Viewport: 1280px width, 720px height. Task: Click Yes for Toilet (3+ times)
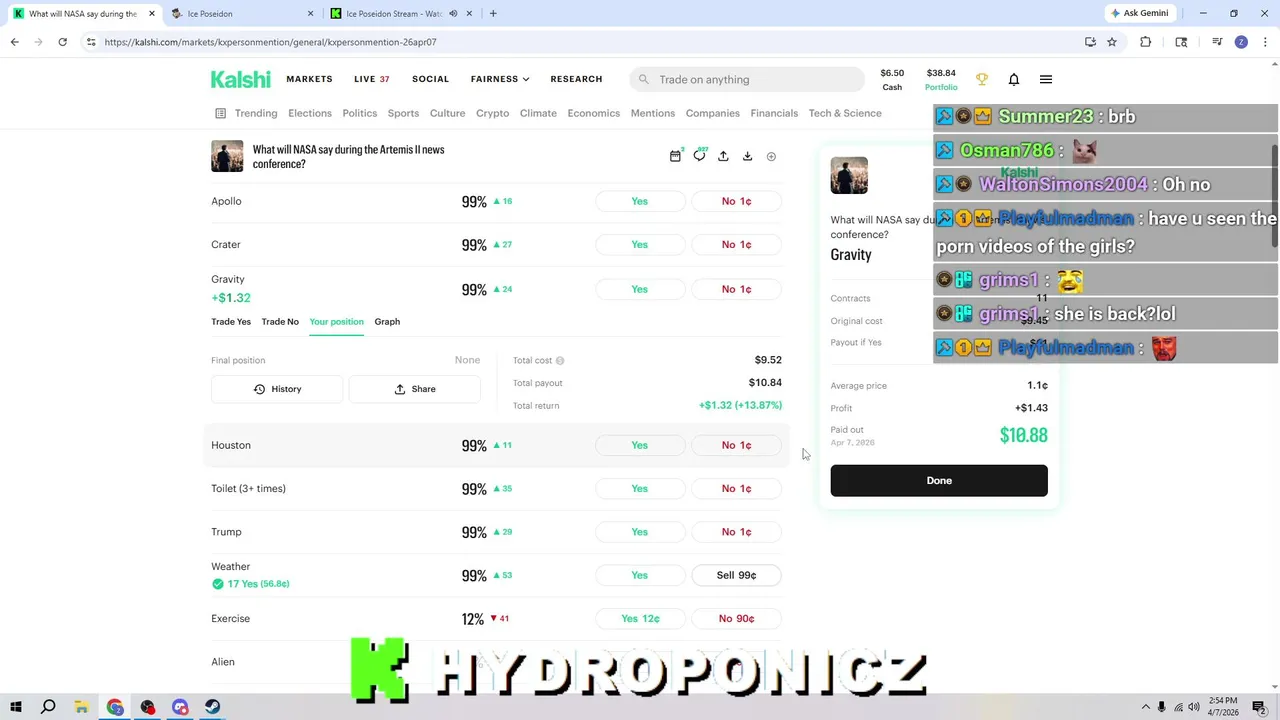point(640,488)
